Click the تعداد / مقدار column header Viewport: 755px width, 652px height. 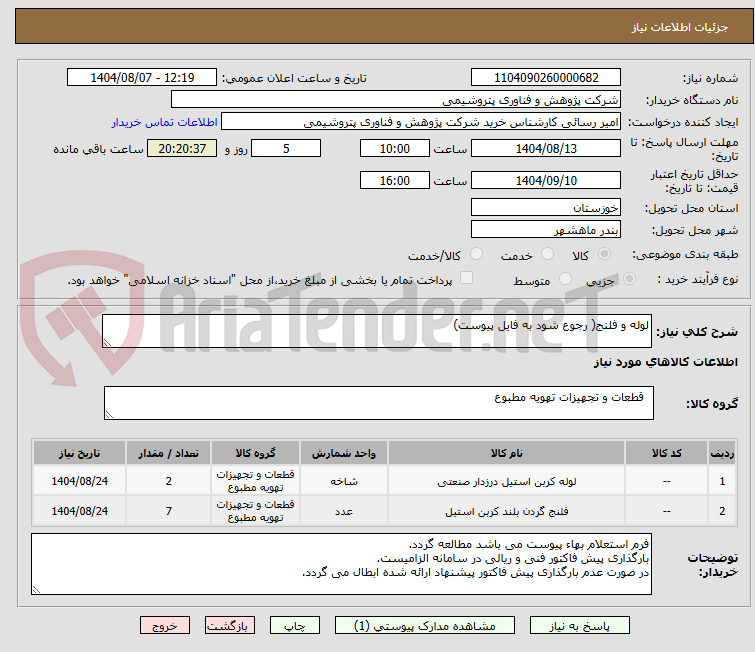pos(169,453)
